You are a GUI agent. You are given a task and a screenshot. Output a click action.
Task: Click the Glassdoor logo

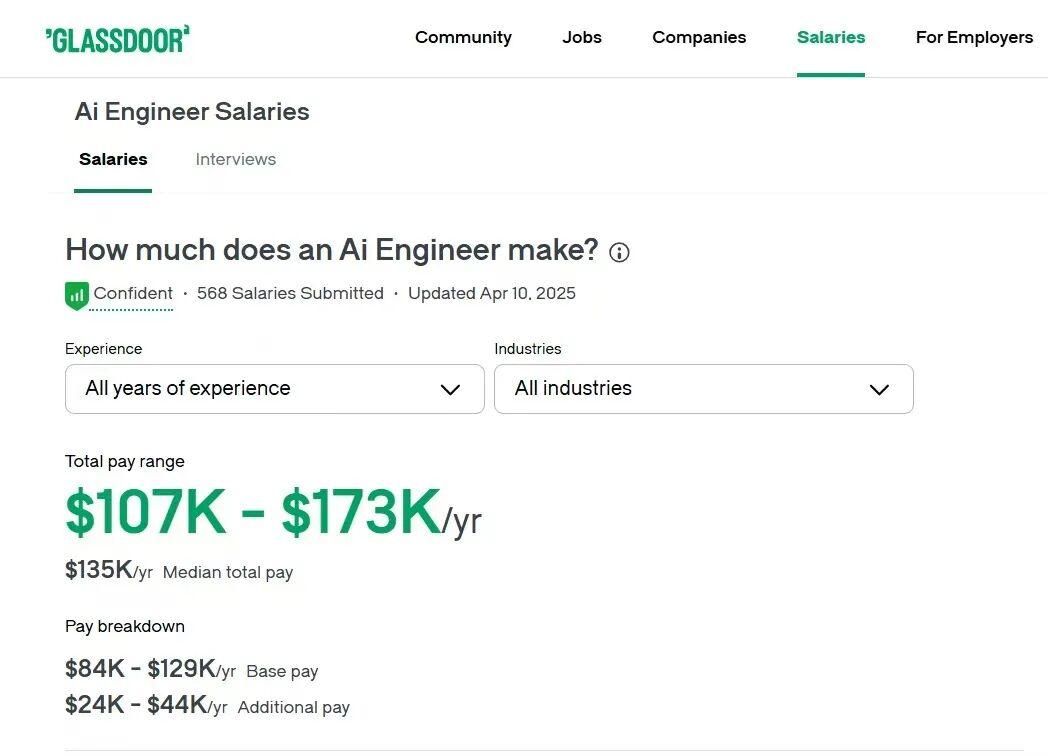117,39
